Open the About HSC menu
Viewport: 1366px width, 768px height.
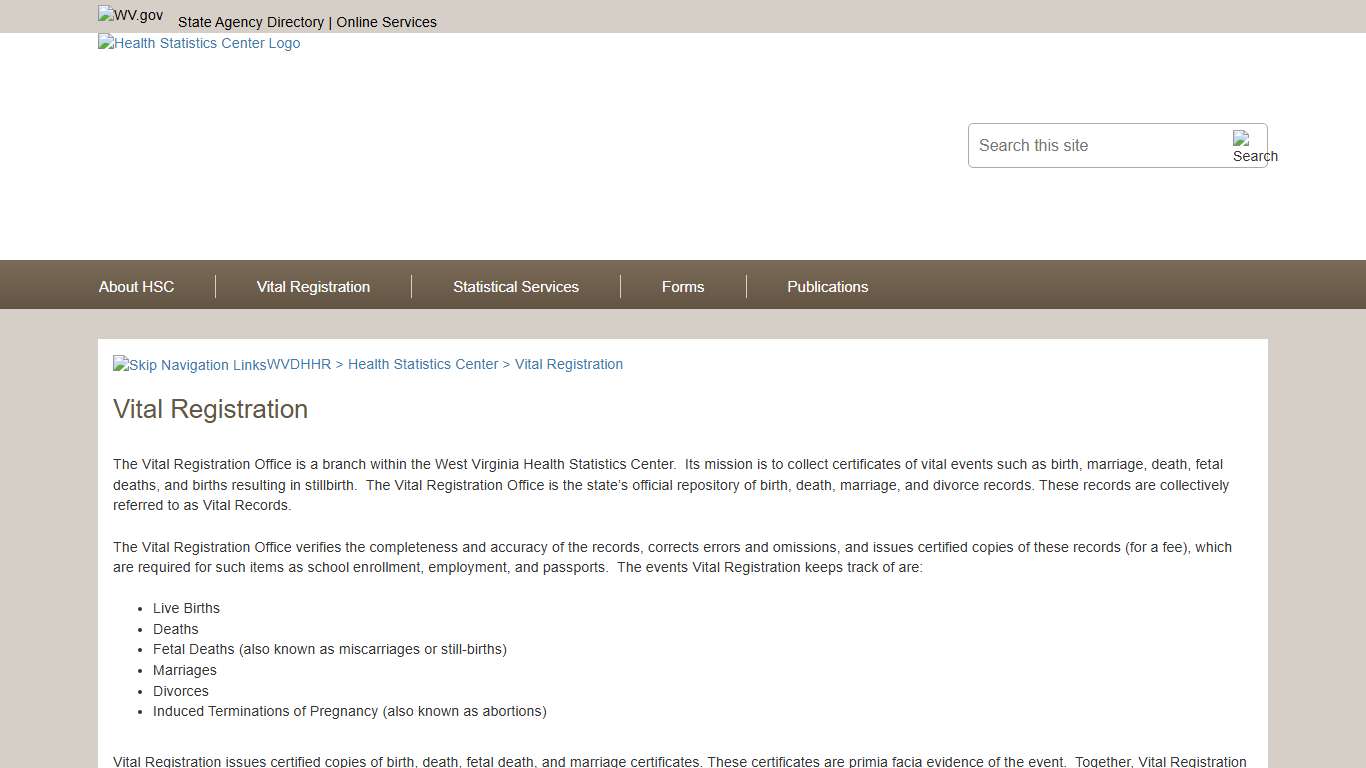click(x=136, y=287)
